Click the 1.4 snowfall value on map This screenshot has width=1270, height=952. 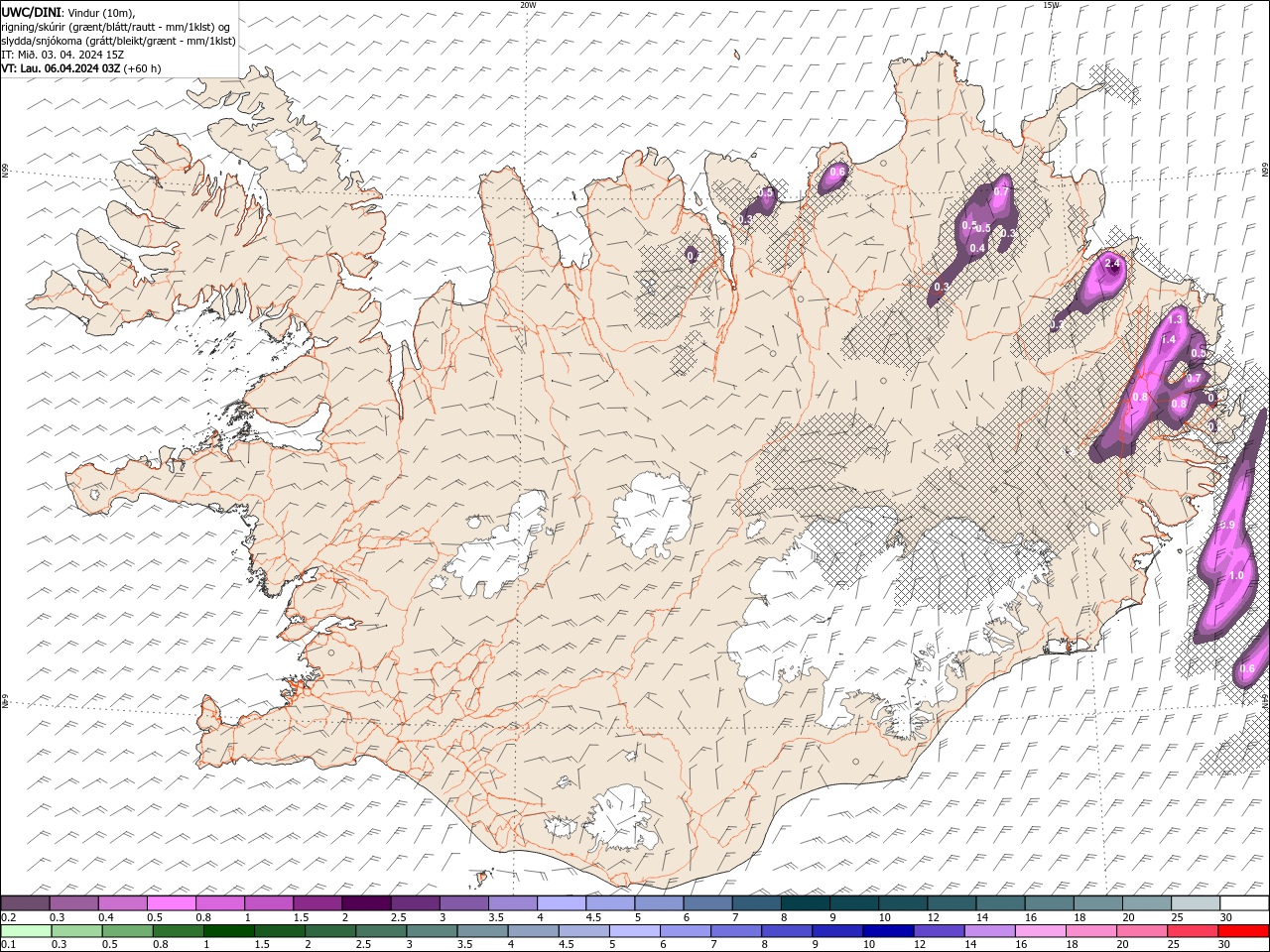tap(1168, 339)
